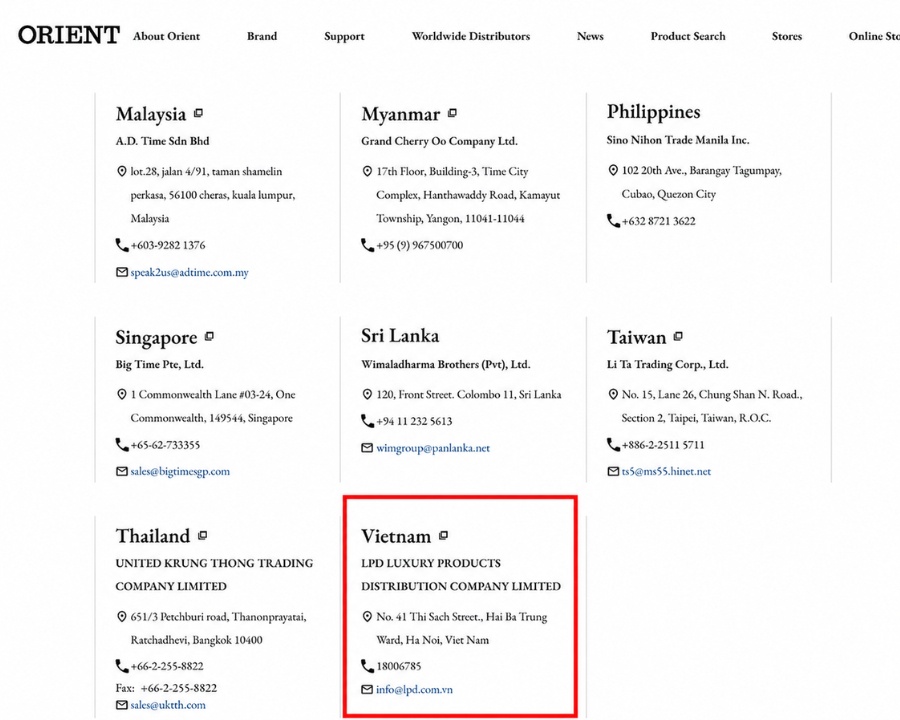Open the Stores navigation item

point(786,36)
